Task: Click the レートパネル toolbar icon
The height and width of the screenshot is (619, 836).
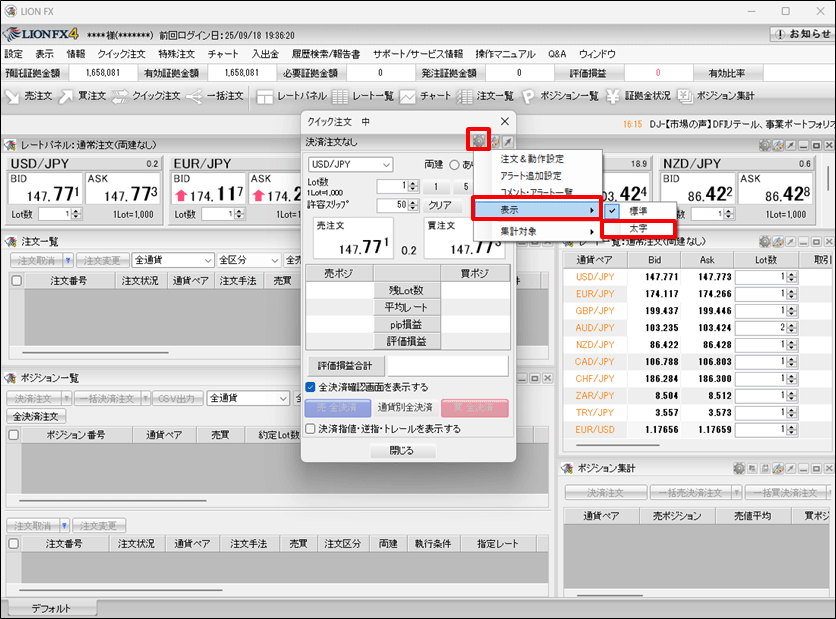Action: [292, 96]
